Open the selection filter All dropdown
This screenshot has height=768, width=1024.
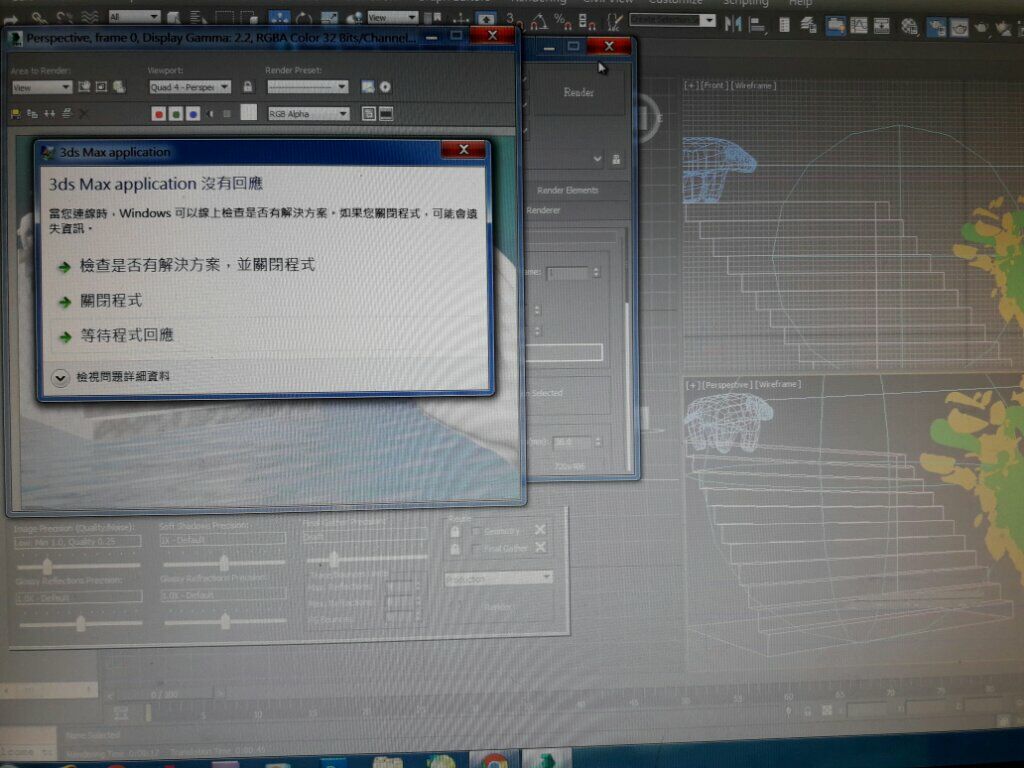click(x=134, y=17)
